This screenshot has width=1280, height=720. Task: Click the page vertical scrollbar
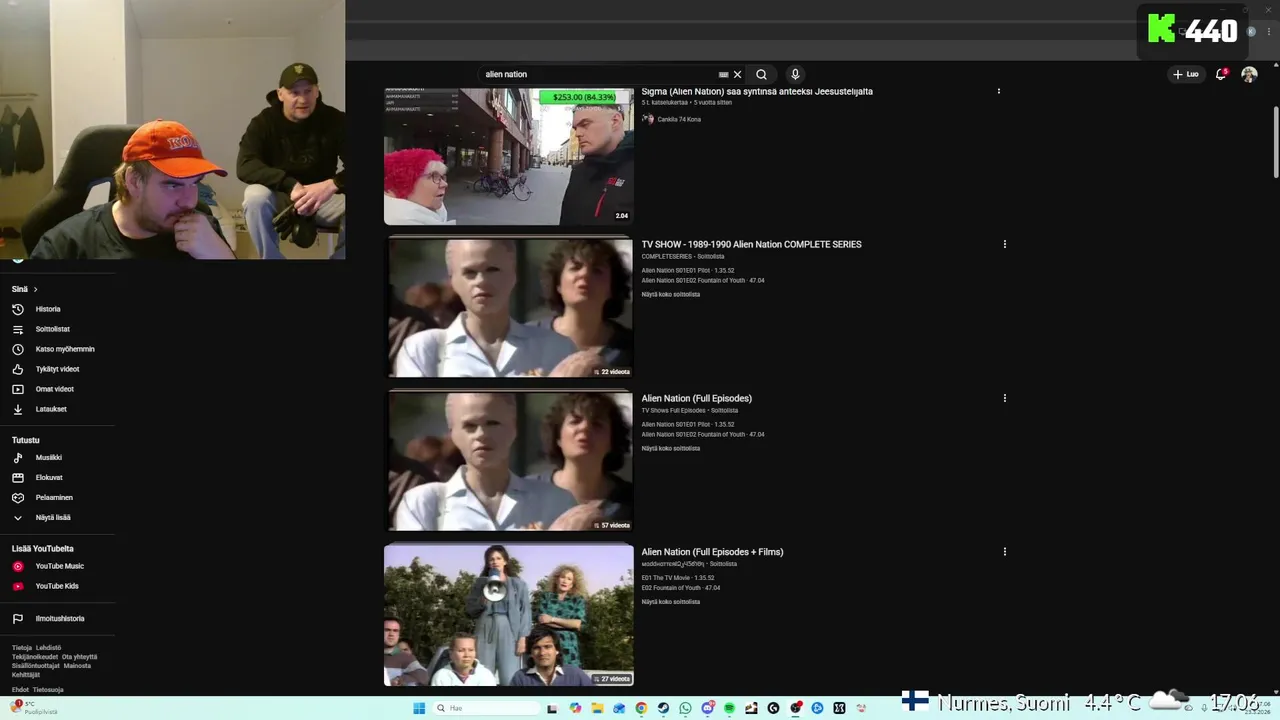pos(1275,140)
